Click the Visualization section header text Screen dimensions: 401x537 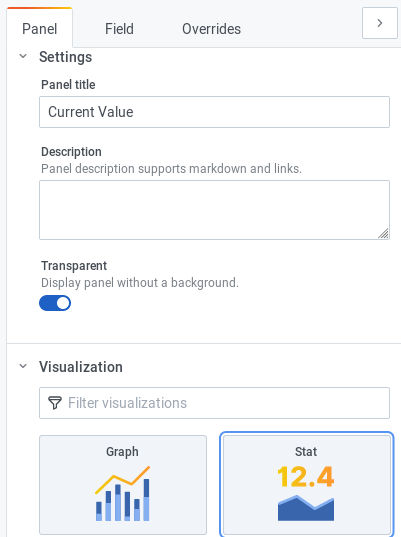[x=81, y=367]
